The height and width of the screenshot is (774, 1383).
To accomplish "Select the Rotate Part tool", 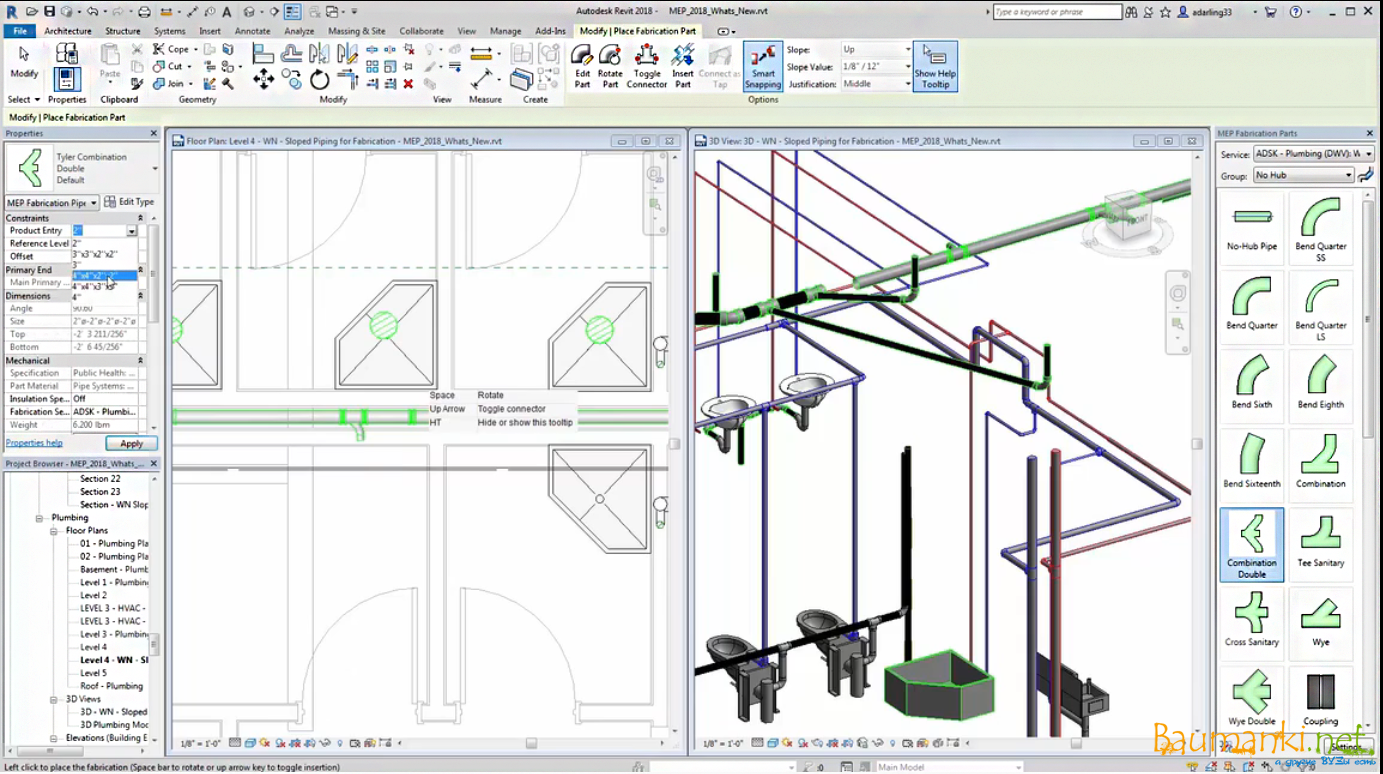I will tap(610, 66).
